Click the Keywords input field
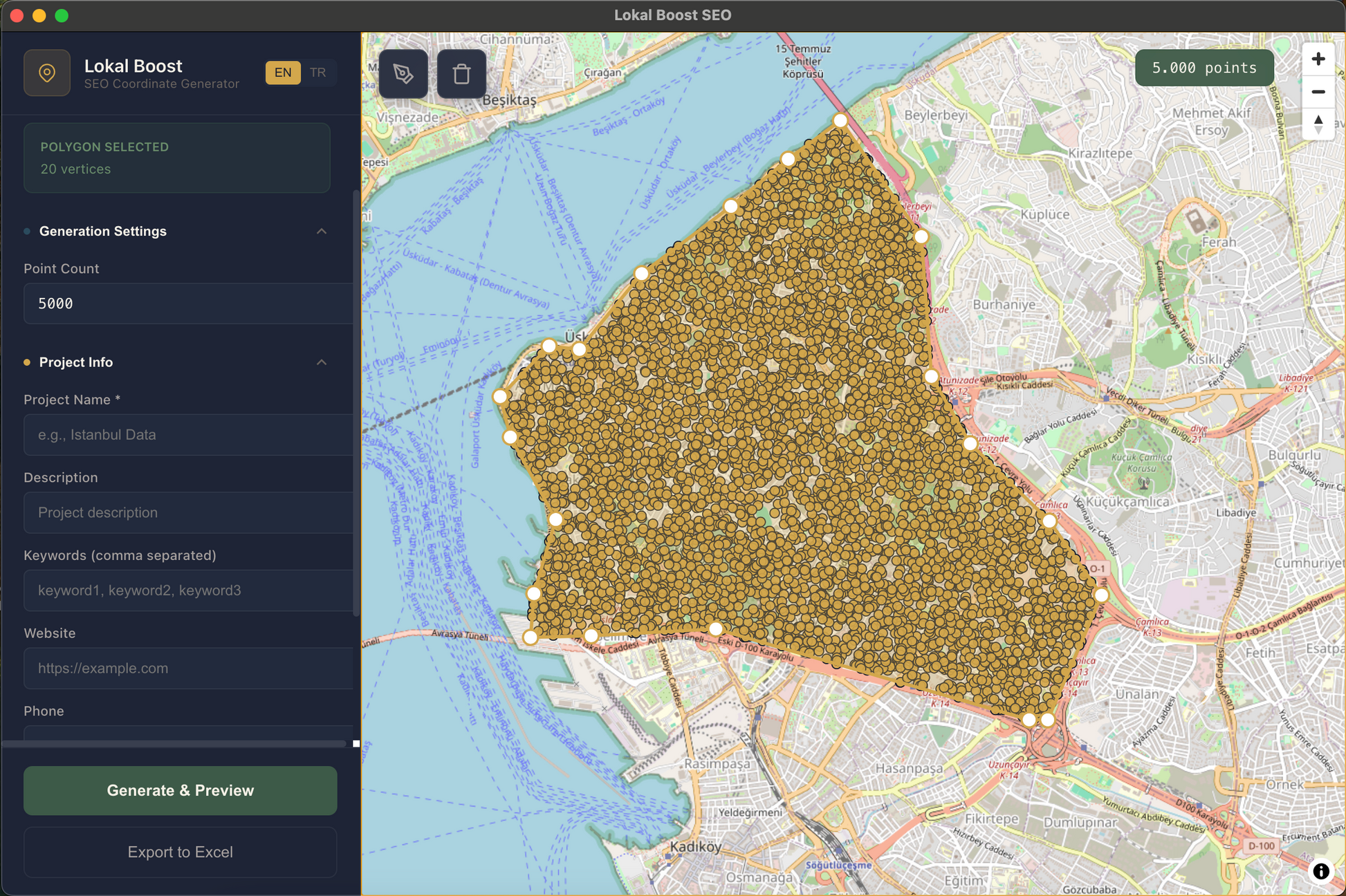1346x896 pixels. [x=188, y=590]
